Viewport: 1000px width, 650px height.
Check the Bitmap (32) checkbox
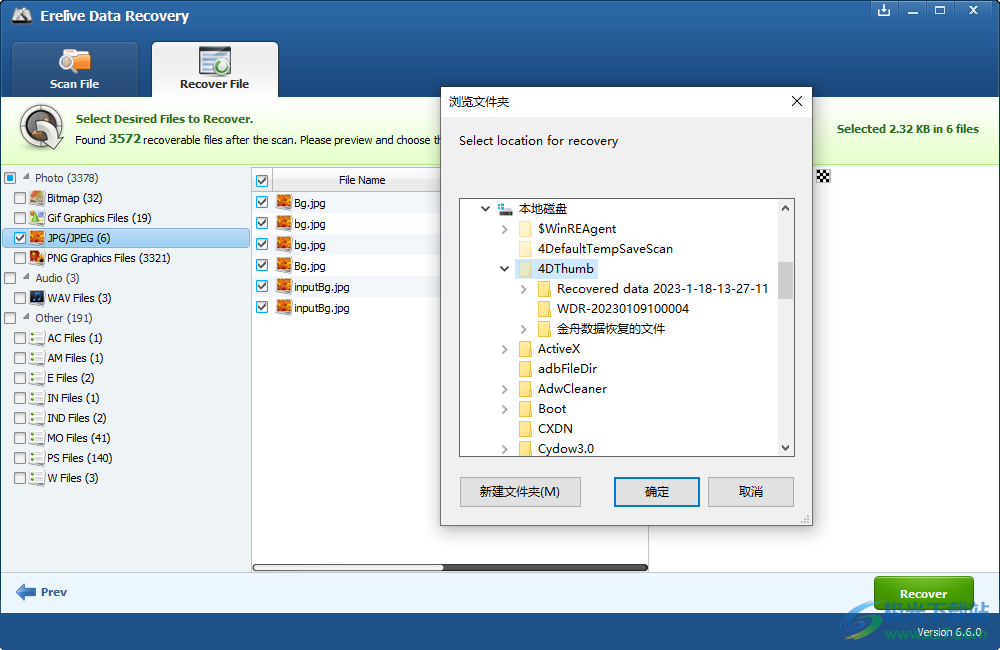(x=20, y=198)
